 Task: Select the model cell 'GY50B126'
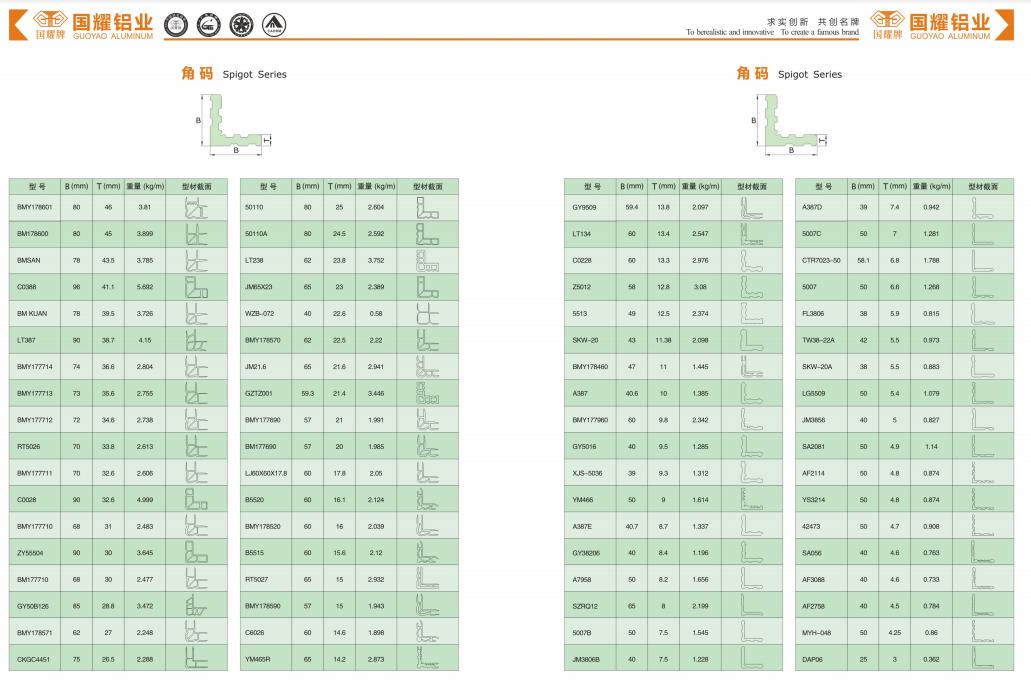pos(33,606)
